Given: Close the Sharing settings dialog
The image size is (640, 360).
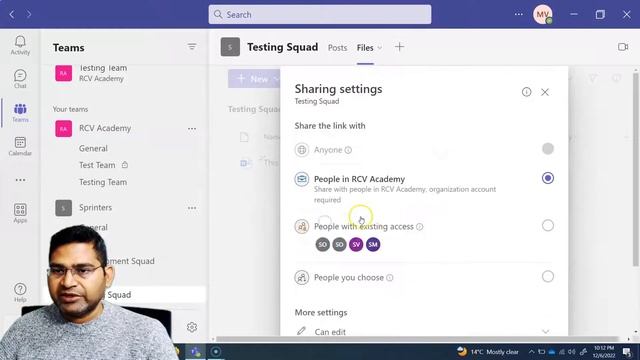Looking at the screenshot, I should point(545,92).
